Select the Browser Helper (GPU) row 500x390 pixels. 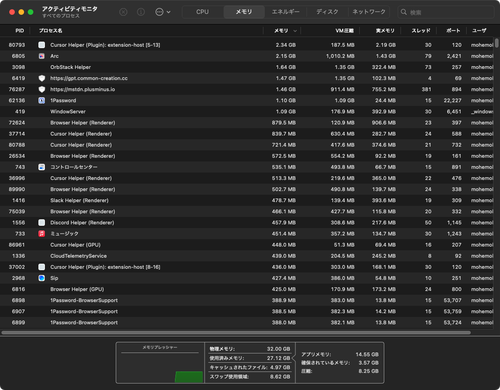[x=247, y=289]
